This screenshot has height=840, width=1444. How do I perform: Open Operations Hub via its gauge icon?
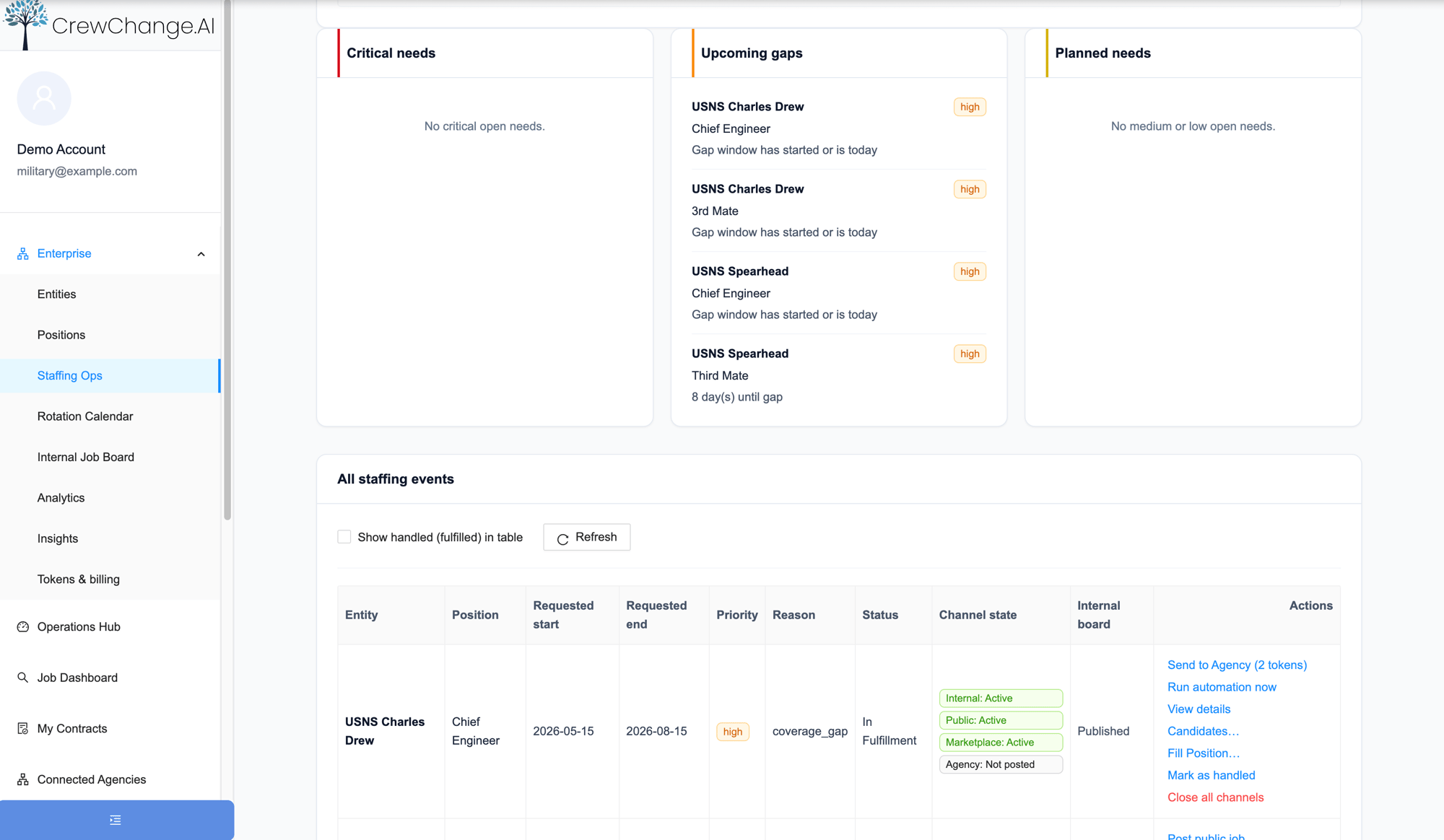23,626
